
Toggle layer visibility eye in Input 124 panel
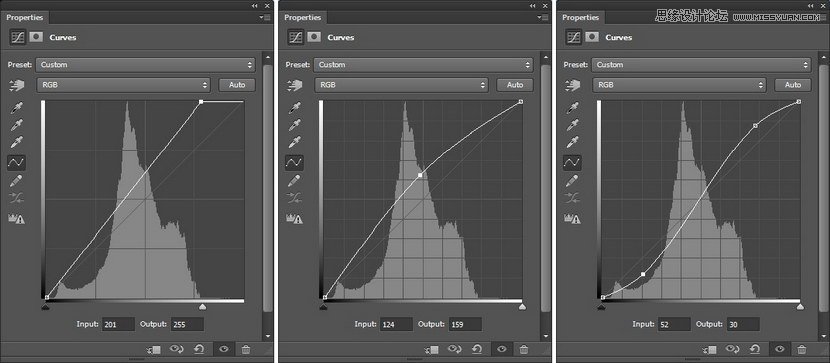pyautogui.click(x=502, y=349)
